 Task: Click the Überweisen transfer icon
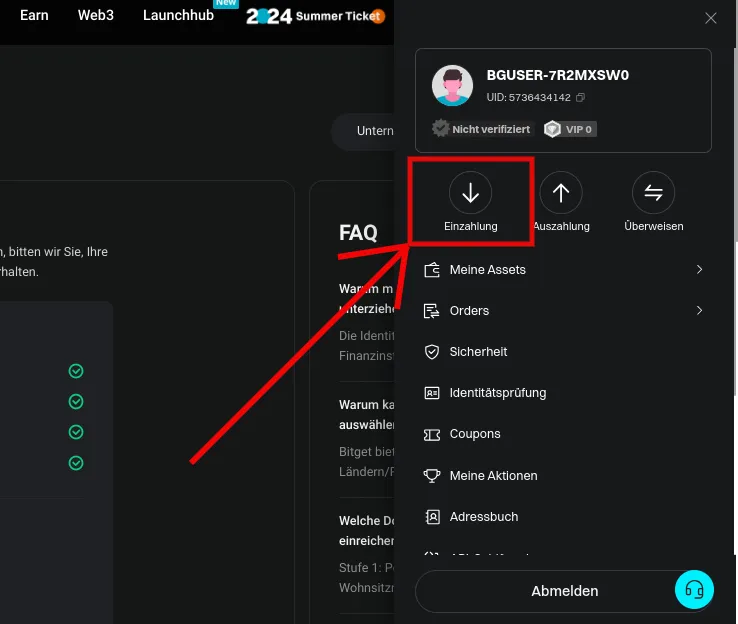653,193
